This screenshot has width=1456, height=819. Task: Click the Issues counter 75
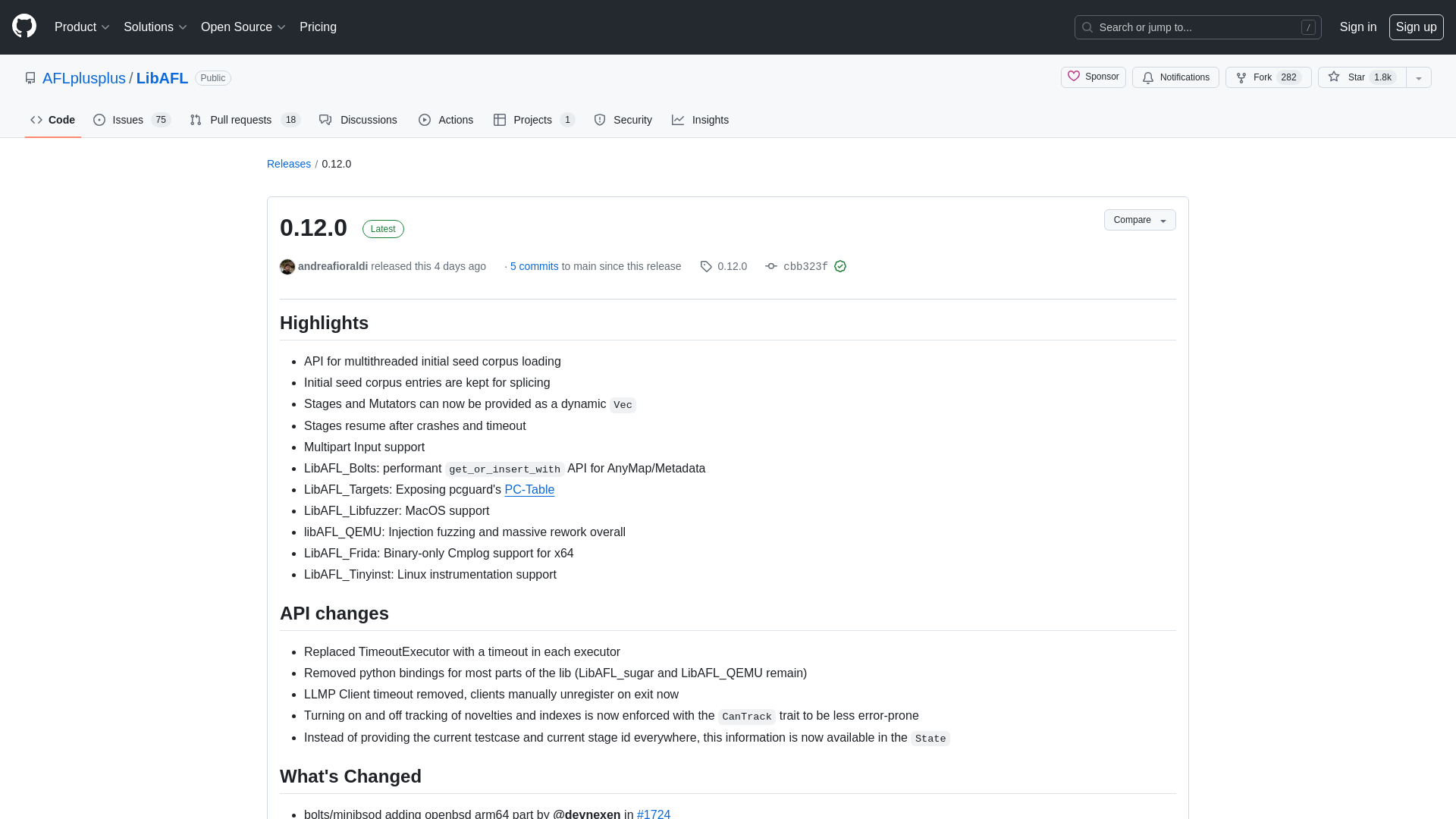point(161,120)
